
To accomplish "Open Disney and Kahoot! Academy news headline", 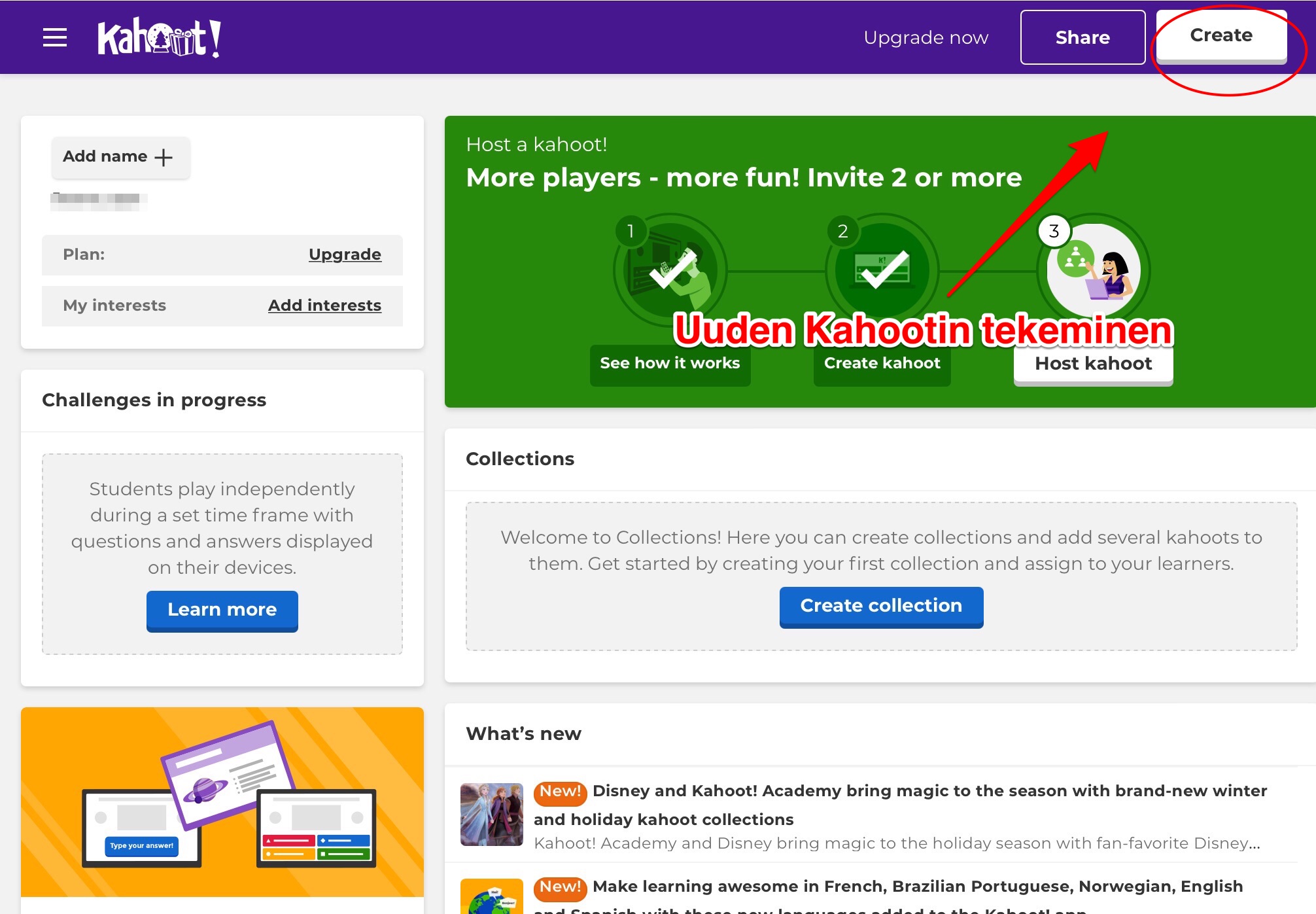I will pyautogui.click(x=929, y=791).
